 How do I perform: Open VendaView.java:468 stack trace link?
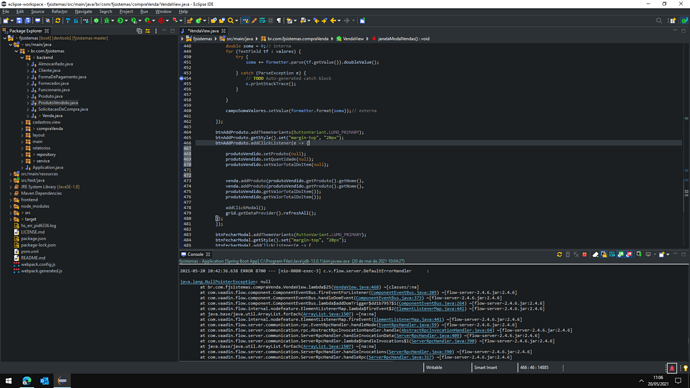(x=356, y=287)
